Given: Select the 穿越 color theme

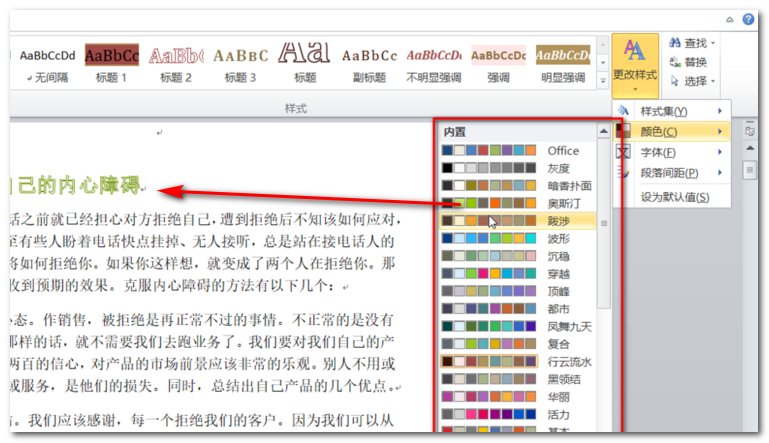Looking at the screenshot, I should tap(517, 274).
